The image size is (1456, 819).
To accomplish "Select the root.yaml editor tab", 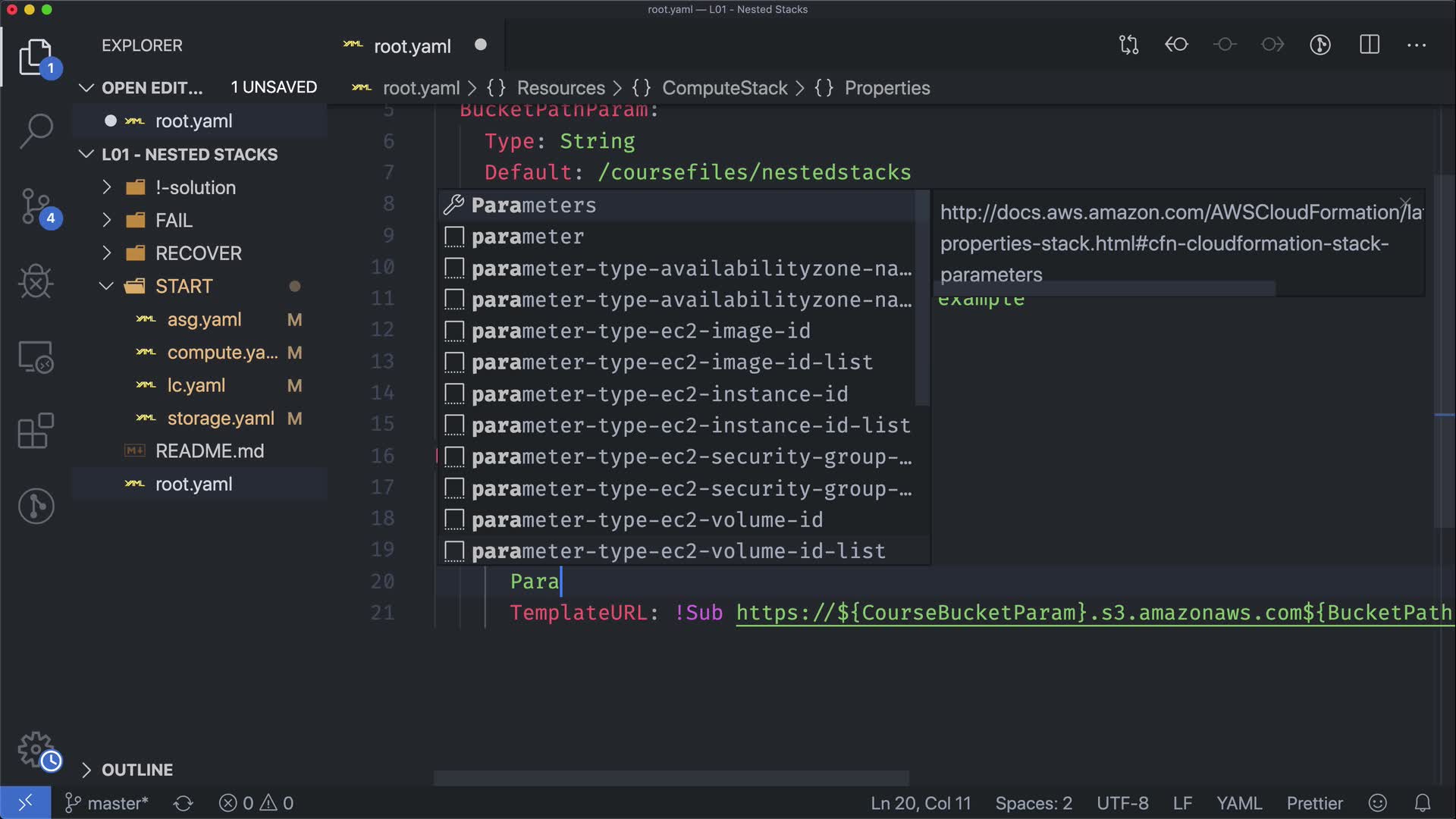I will 412,46.
